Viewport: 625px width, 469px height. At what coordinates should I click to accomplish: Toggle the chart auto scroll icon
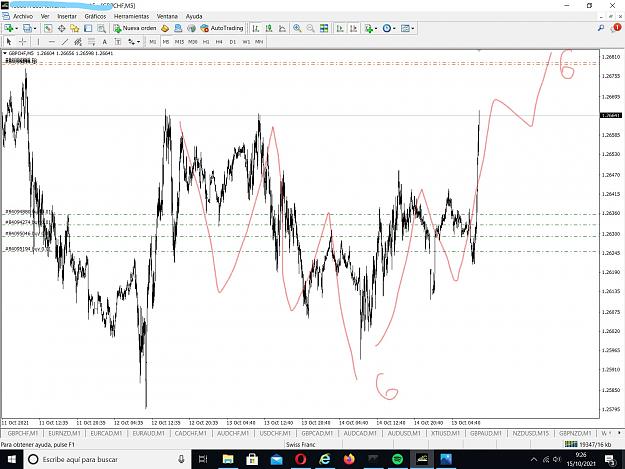point(340,28)
